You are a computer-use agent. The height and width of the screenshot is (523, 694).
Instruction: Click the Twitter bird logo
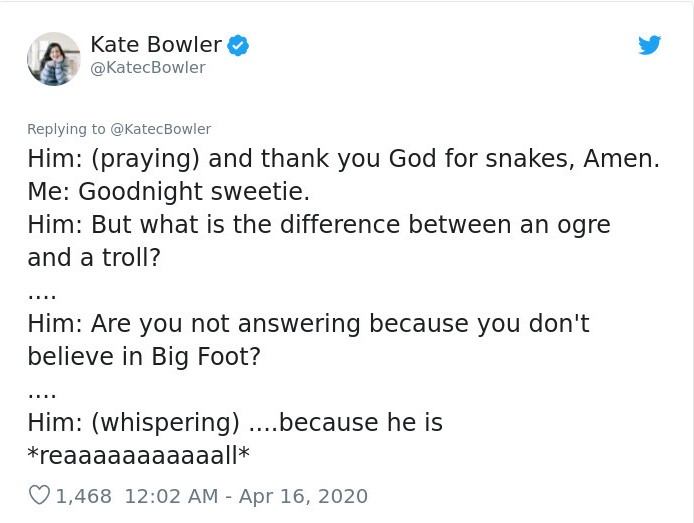pyautogui.click(x=650, y=45)
